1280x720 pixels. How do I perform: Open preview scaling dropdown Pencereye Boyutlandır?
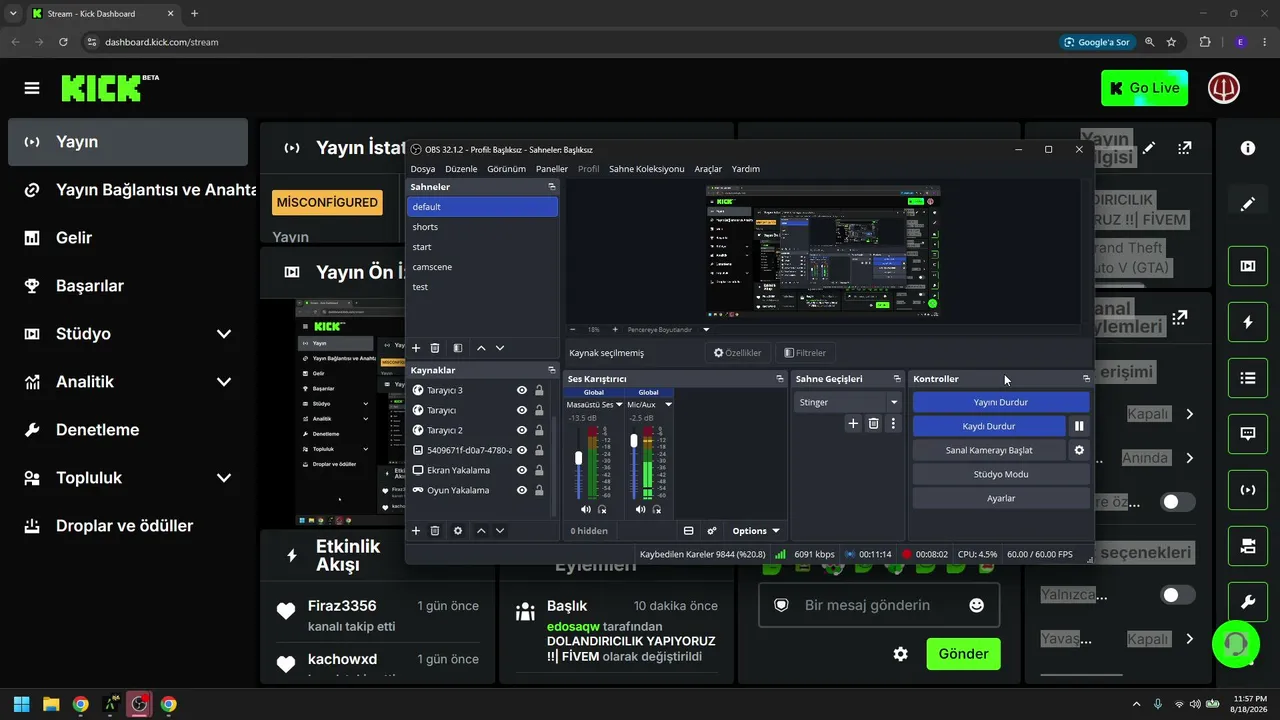(x=706, y=329)
